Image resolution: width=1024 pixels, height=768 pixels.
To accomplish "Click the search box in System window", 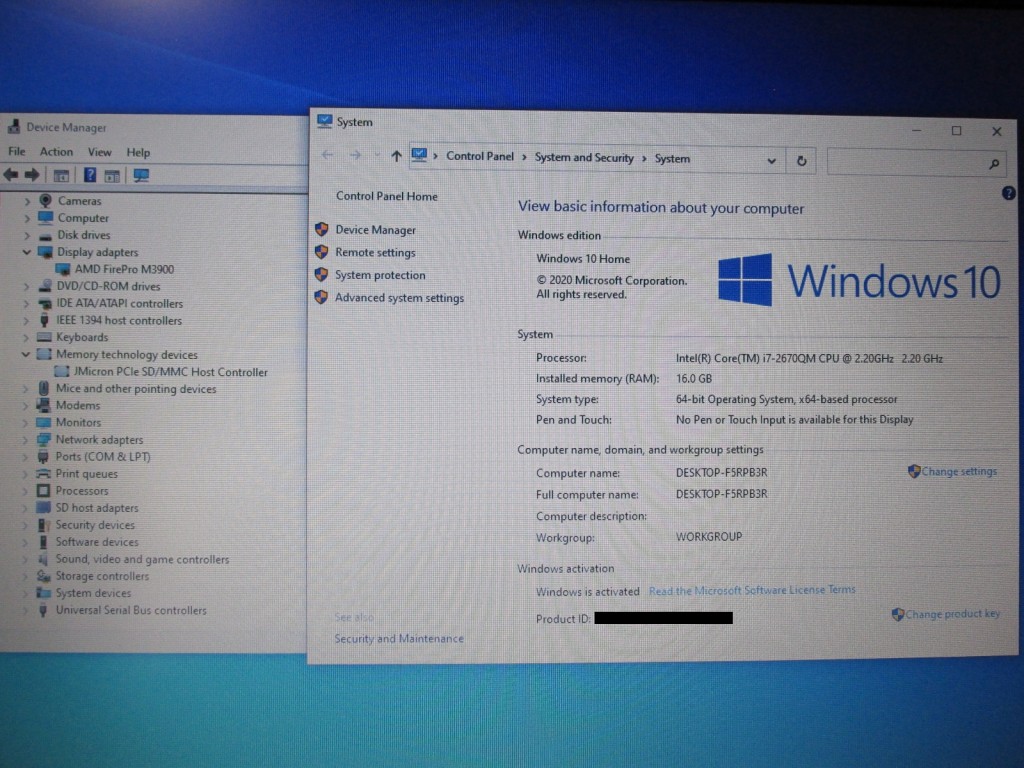I will 916,162.
